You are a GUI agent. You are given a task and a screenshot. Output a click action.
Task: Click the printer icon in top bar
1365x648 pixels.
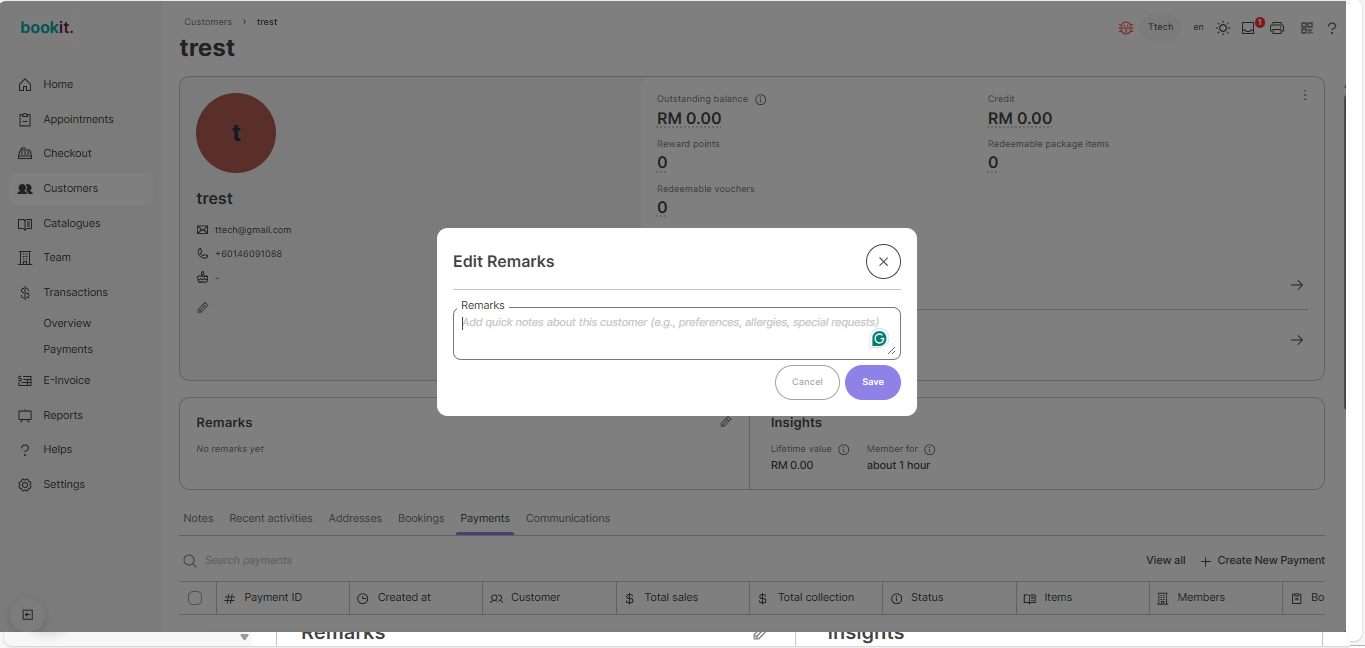click(1277, 28)
